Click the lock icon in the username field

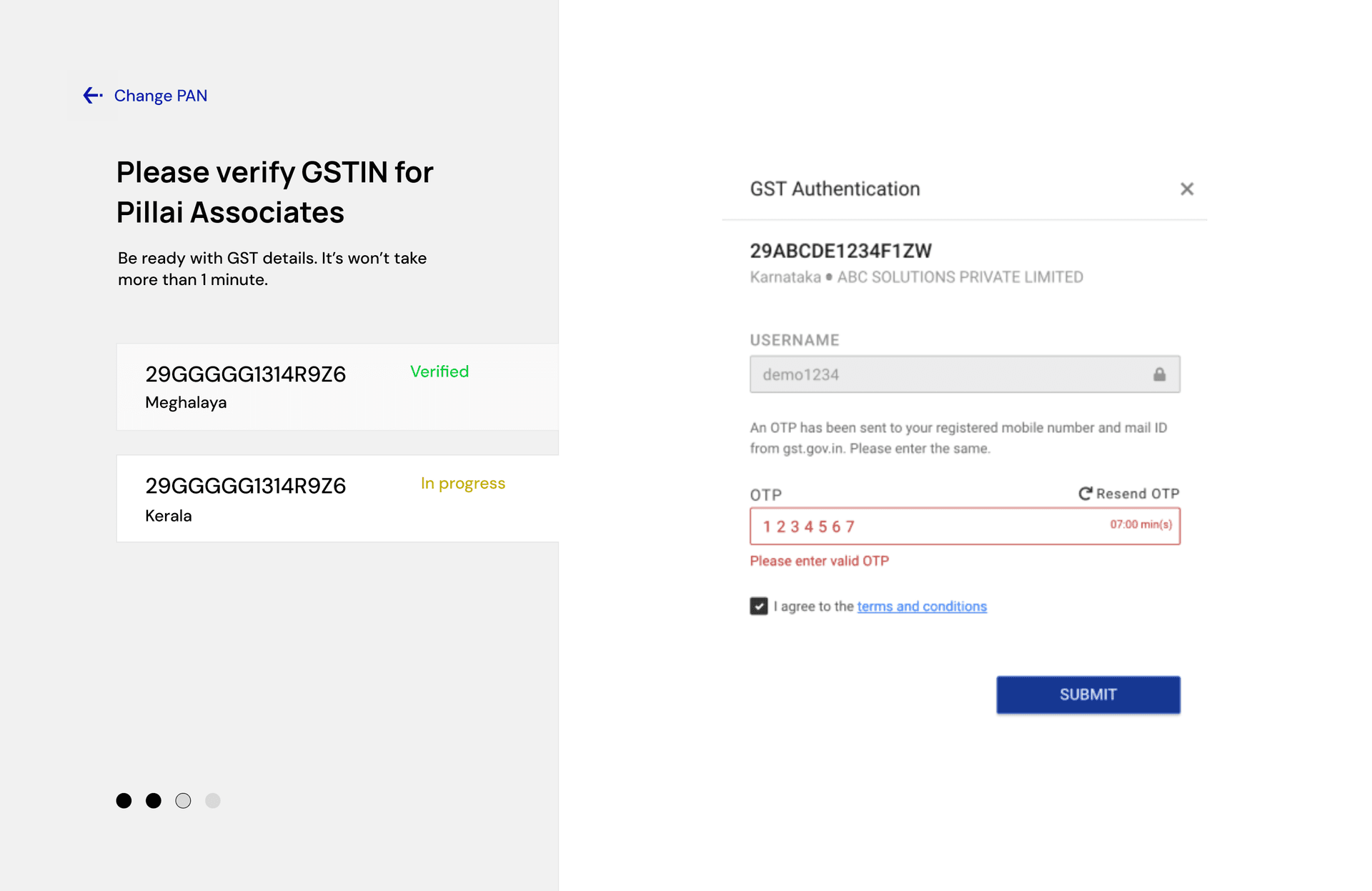pos(1159,374)
